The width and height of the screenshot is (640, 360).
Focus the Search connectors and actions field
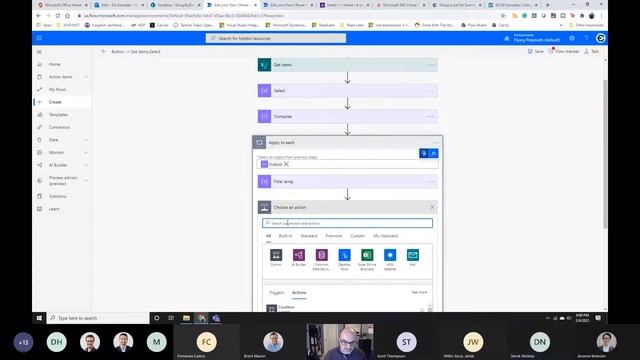click(347, 223)
